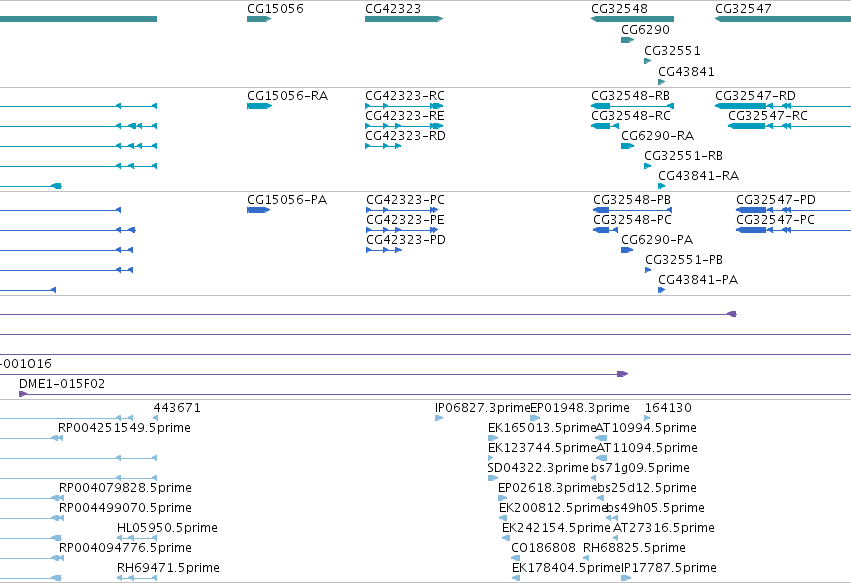
Task: Select EST EK200812.5prime
Action: tap(552, 509)
